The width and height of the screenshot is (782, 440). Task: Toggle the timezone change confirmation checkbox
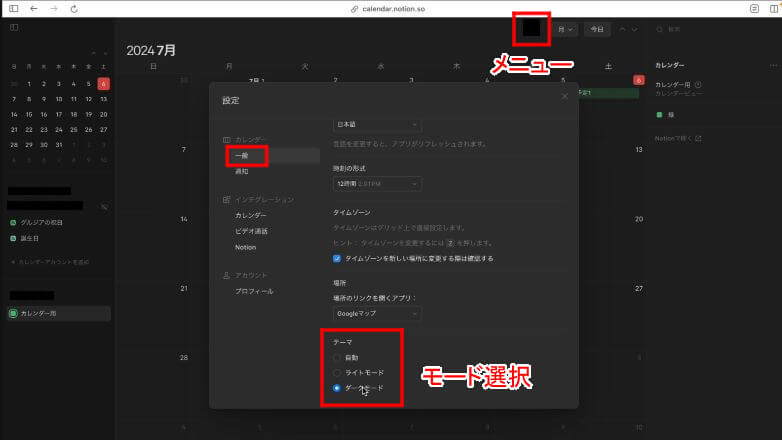(x=337, y=258)
